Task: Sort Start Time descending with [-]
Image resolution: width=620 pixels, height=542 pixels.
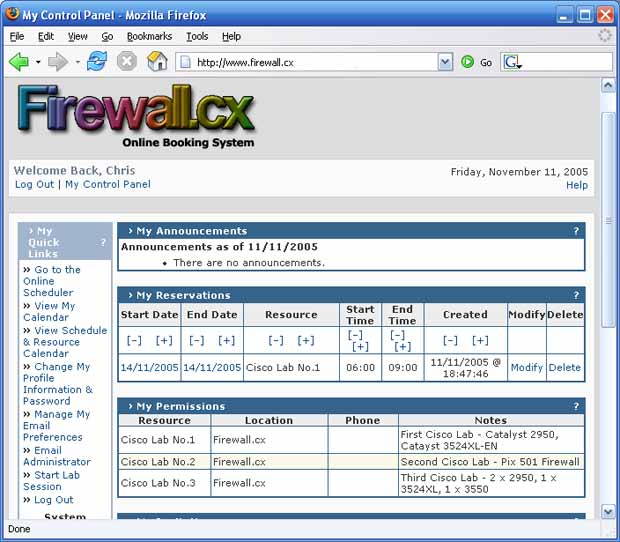Action: (x=355, y=335)
